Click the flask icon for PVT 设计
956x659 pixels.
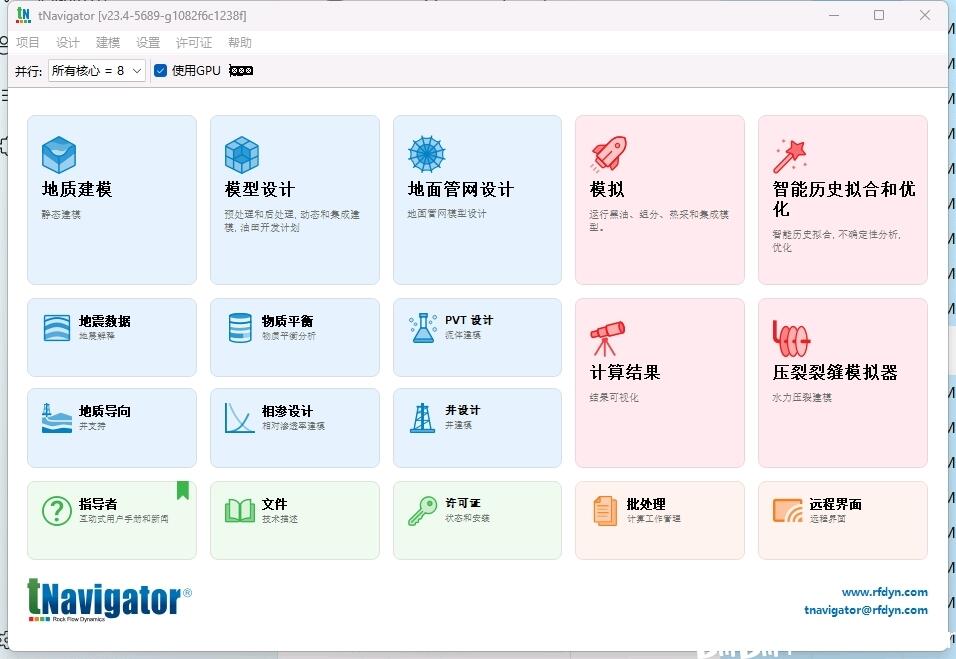[x=423, y=327]
